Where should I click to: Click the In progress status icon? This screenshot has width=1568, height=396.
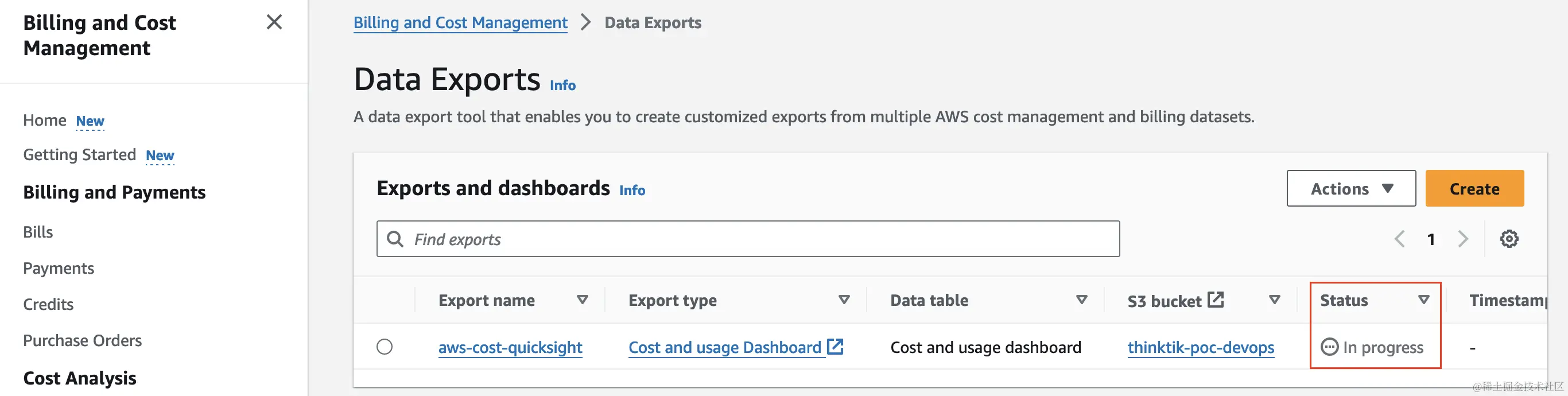[1329, 347]
